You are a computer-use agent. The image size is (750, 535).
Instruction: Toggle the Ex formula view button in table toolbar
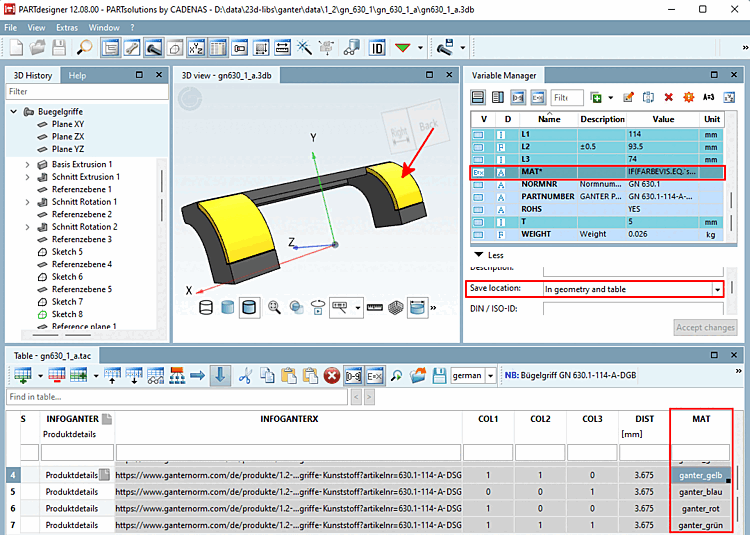coord(375,375)
